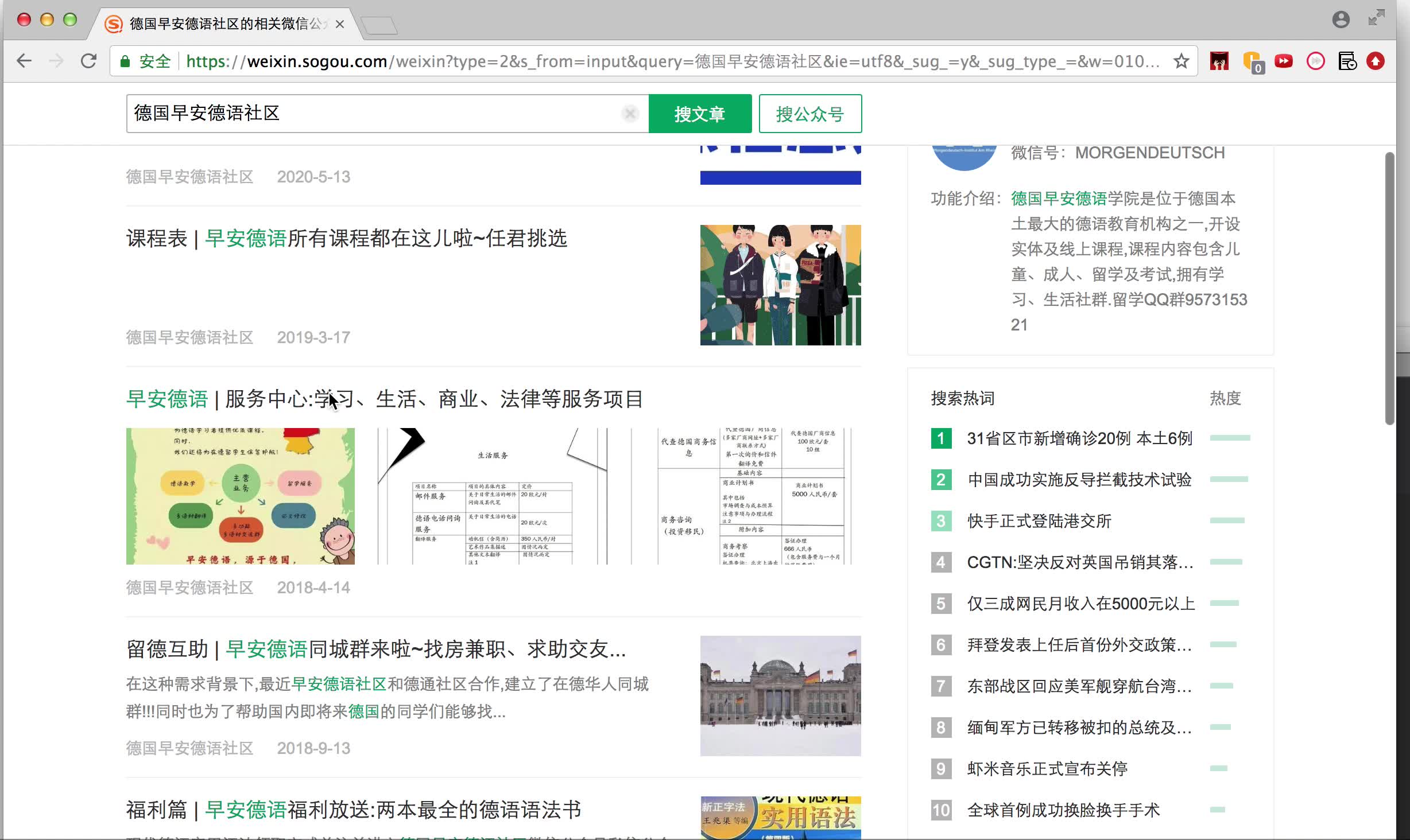Screen dimensions: 1410x840
Task: Click the 搜文章 search button
Action: [700, 114]
